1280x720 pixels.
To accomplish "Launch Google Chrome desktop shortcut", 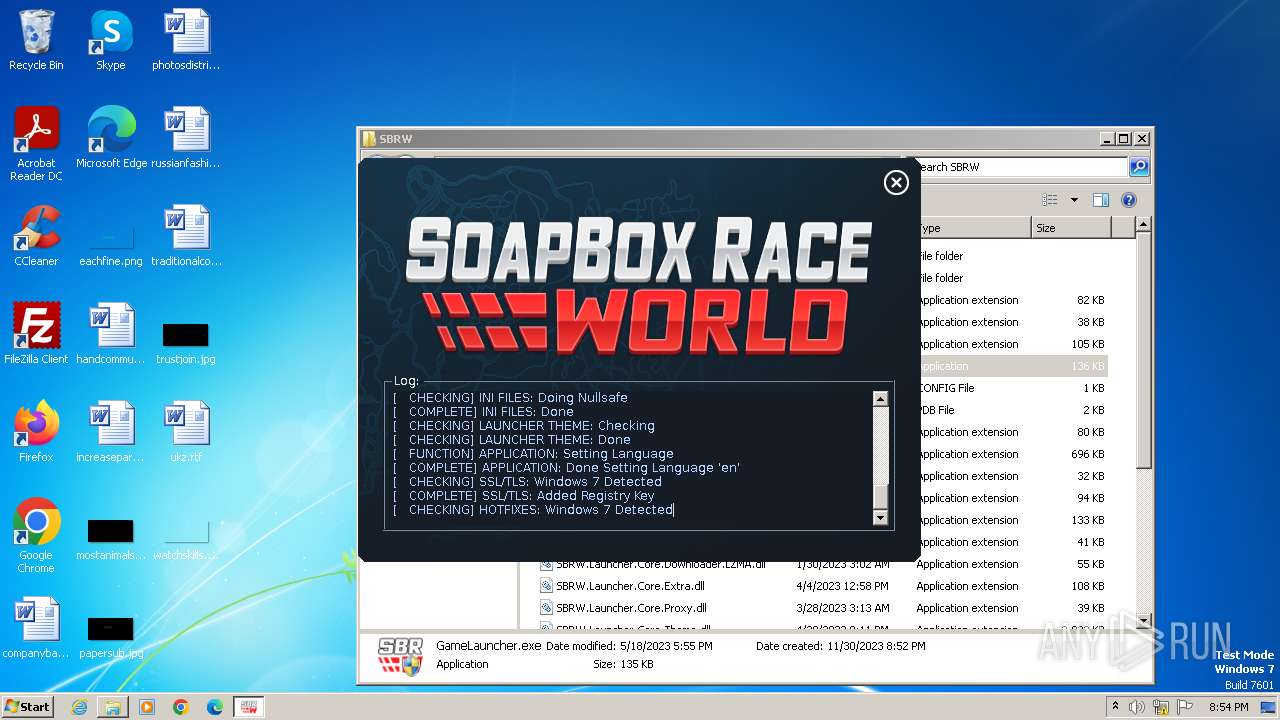I will pos(36,537).
